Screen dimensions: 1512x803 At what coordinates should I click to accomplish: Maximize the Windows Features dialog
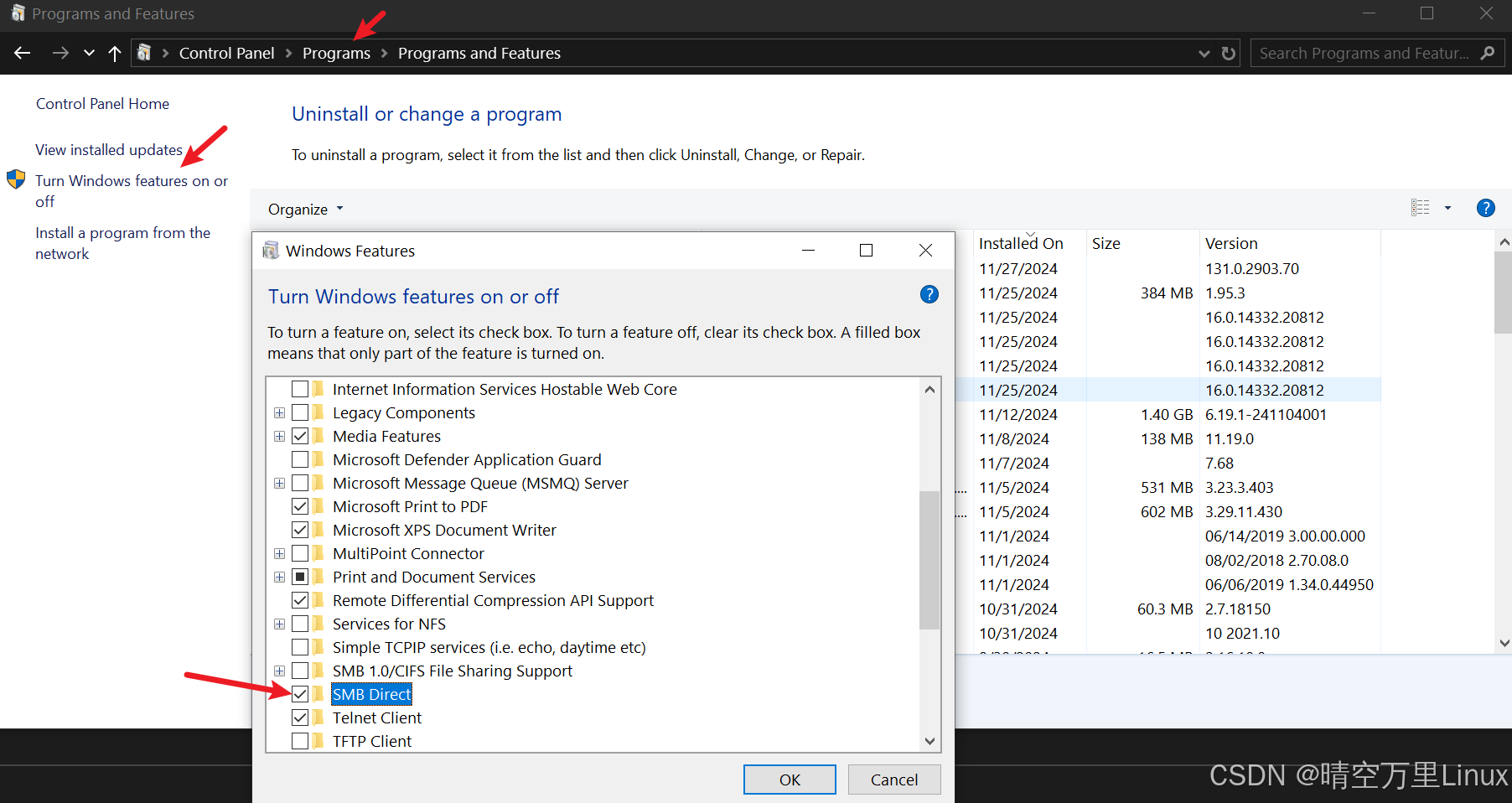[x=867, y=251]
